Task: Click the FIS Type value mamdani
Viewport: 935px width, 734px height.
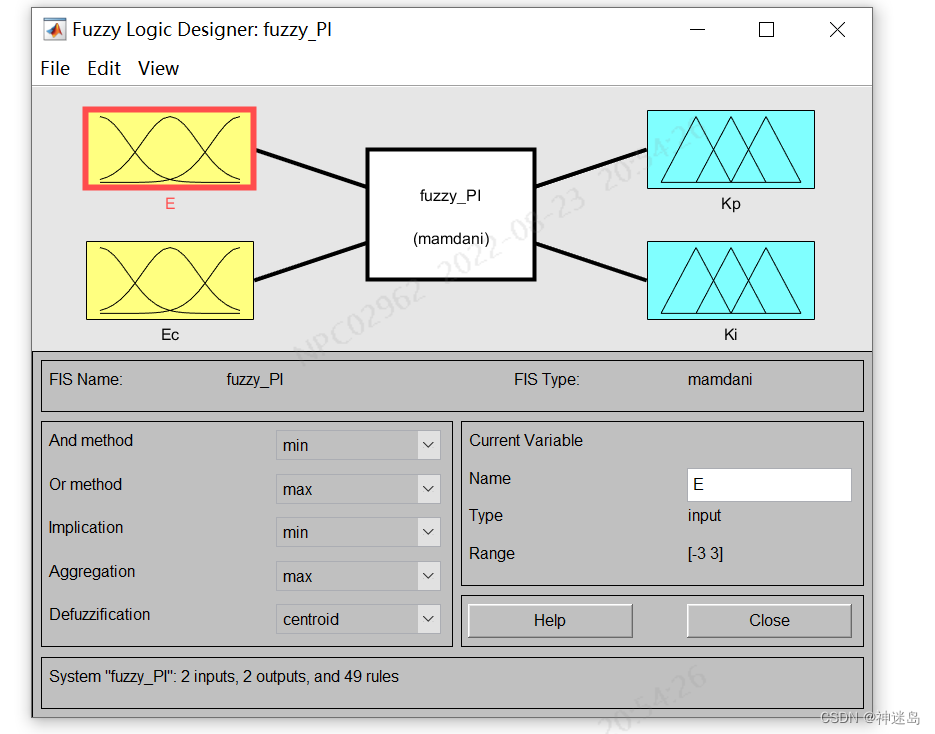Action: [720, 380]
